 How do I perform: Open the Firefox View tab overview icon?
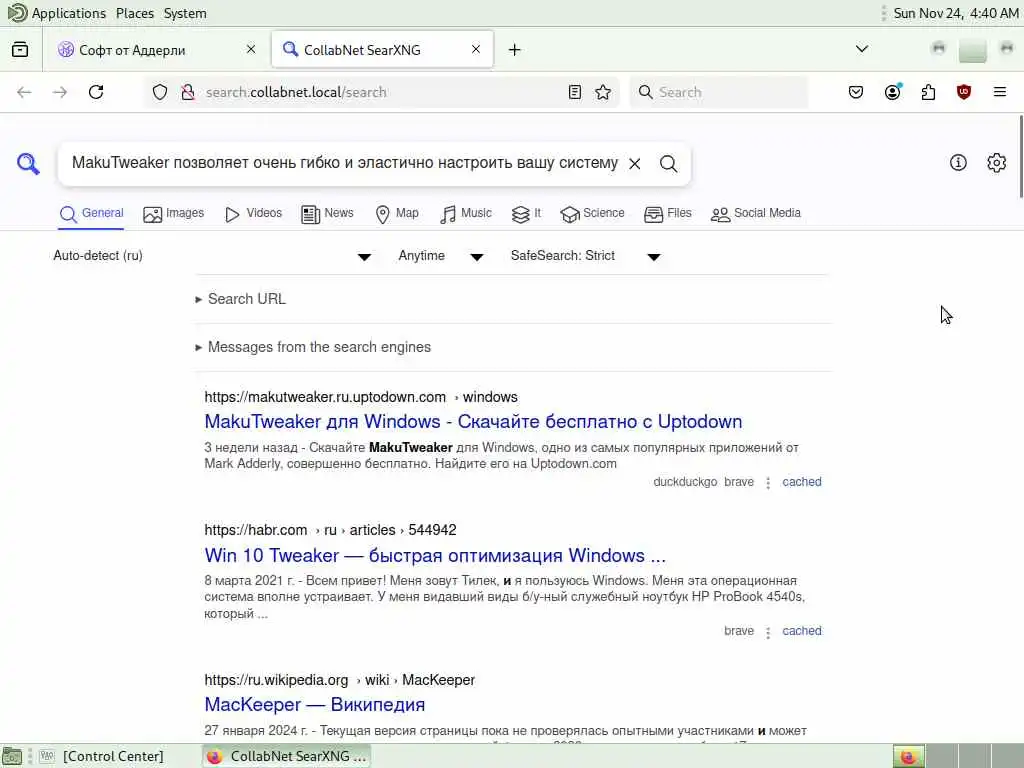click(20, 50)
